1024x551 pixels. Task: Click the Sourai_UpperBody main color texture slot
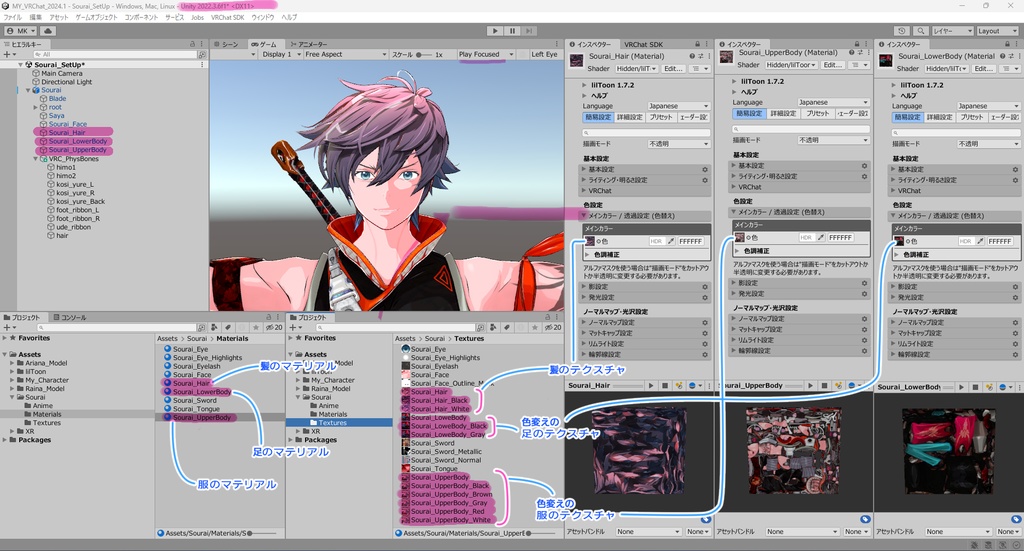coord(739,238)
